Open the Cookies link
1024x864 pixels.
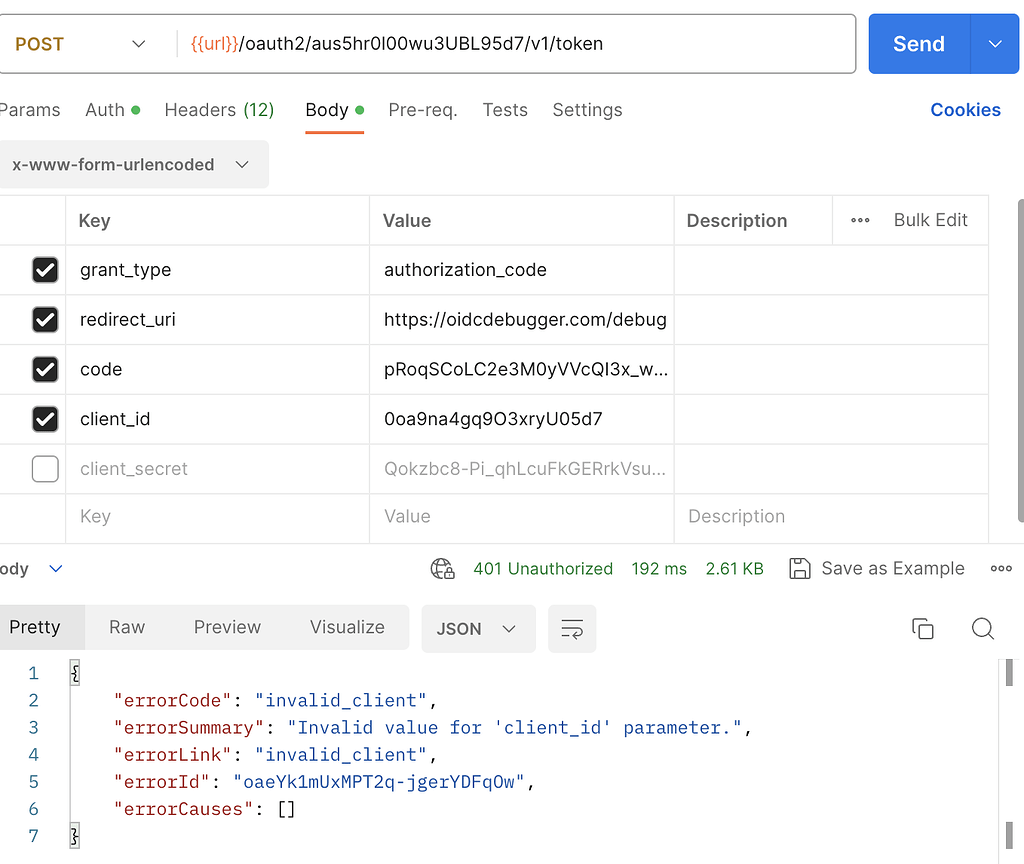(965, 110)
